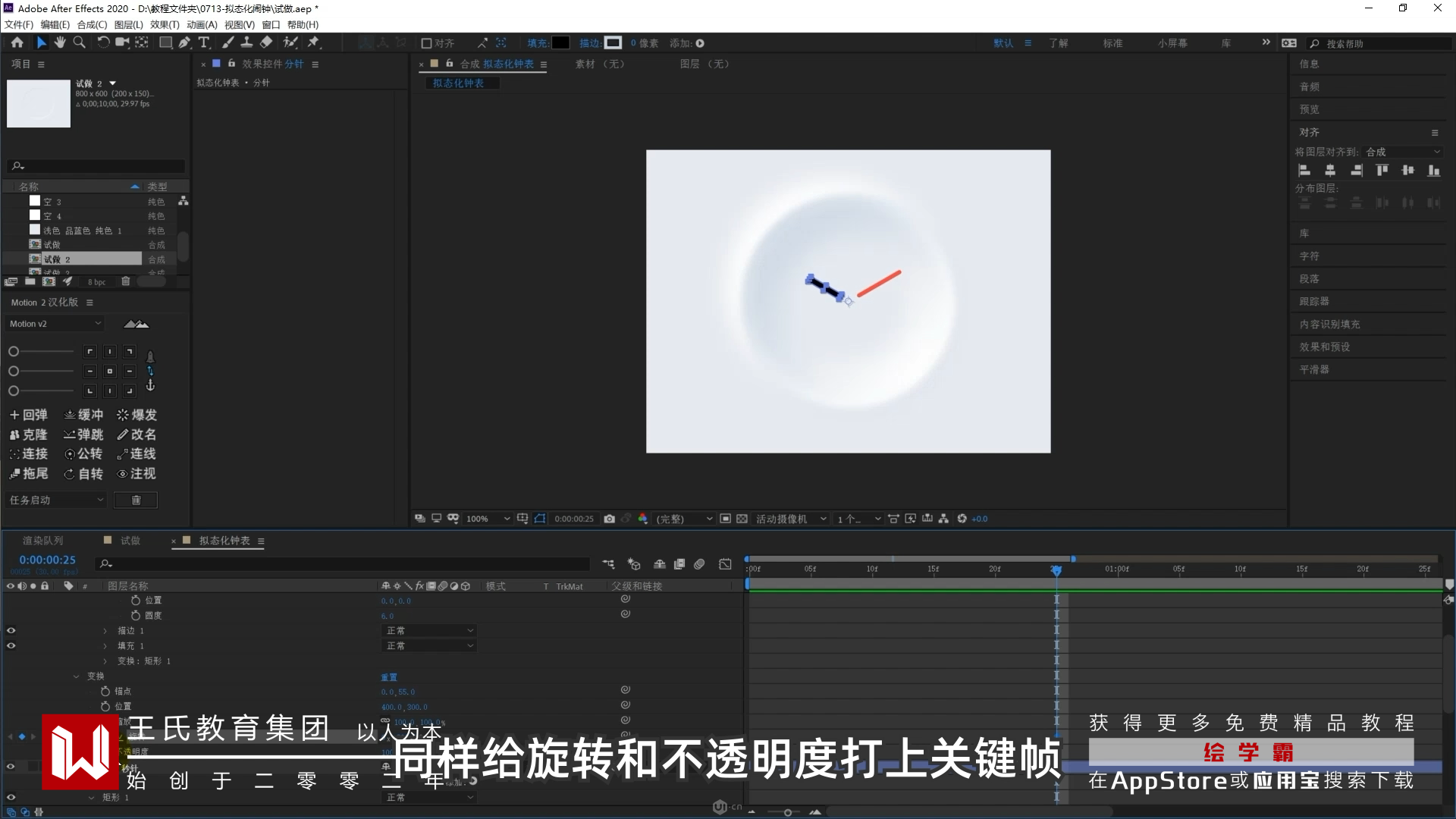Delete the selected project item with trash icon

[126, 281]
